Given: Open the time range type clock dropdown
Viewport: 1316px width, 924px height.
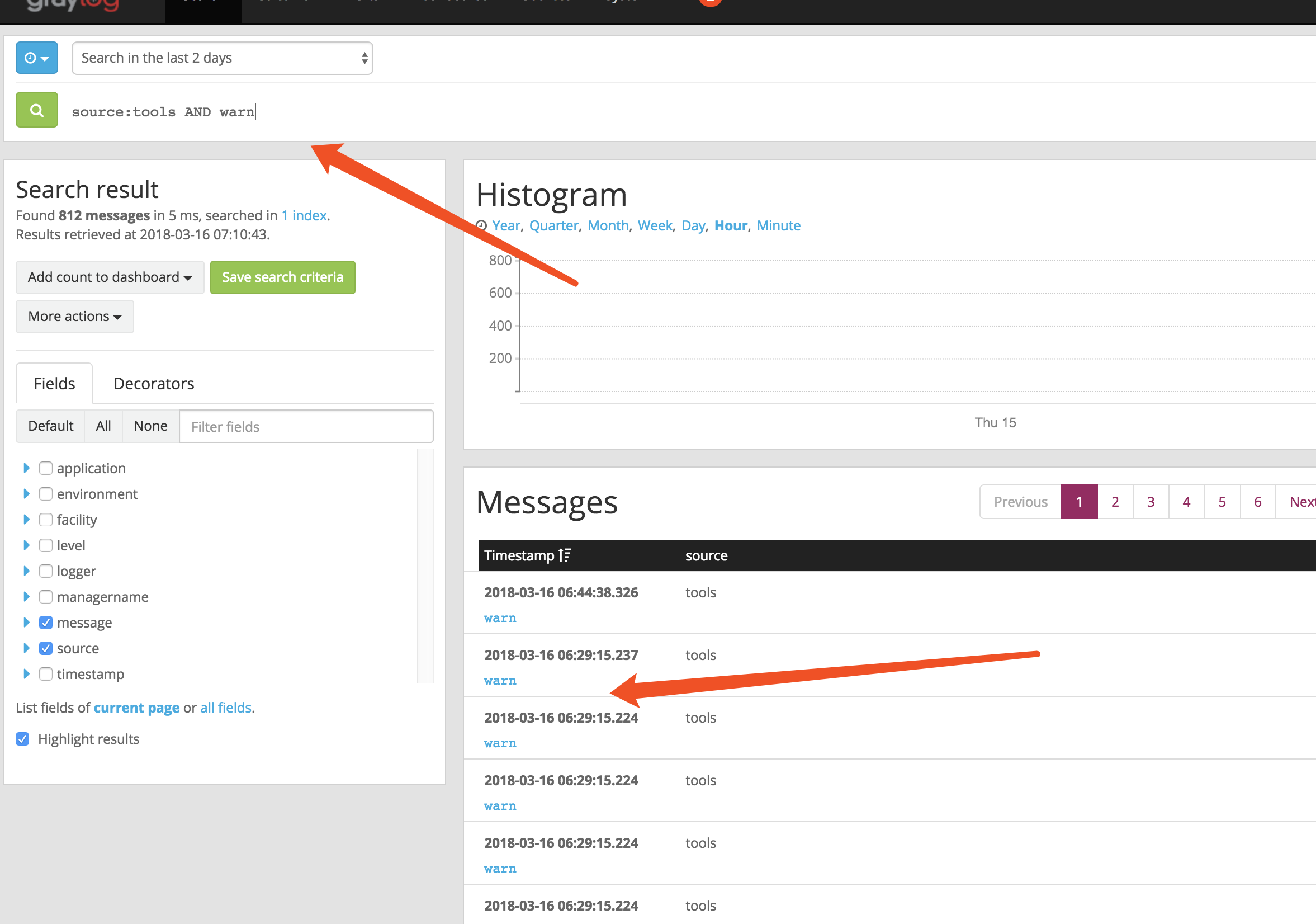Looking at the screenshot, I should coord(37,58).
